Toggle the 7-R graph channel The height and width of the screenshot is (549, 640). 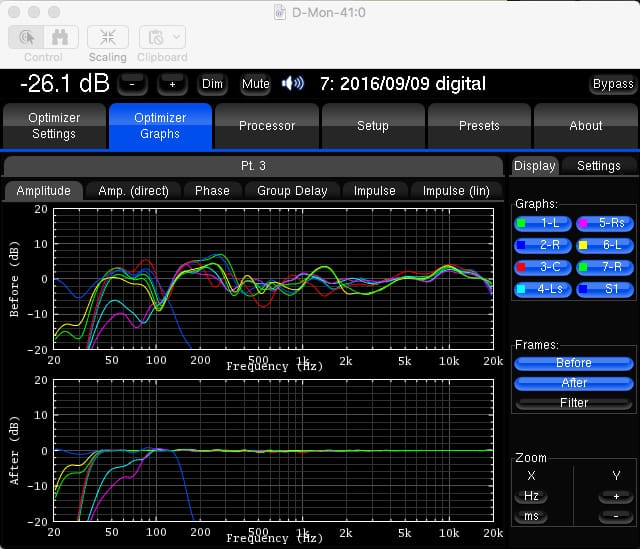[x=605, y=267]
